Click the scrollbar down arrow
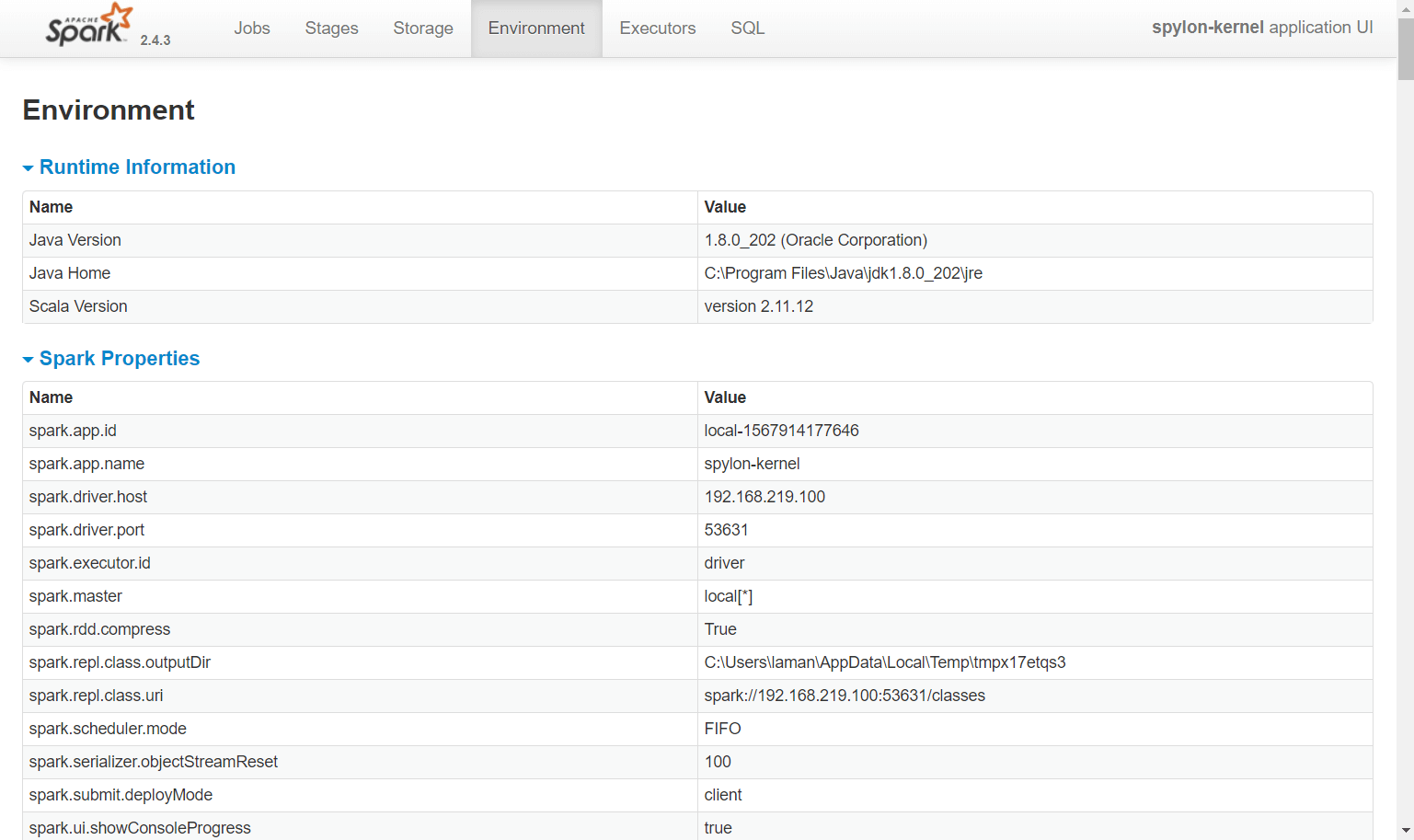Image resolution: width=1414 pixels, height=840 pixels. coord(1405,831)
